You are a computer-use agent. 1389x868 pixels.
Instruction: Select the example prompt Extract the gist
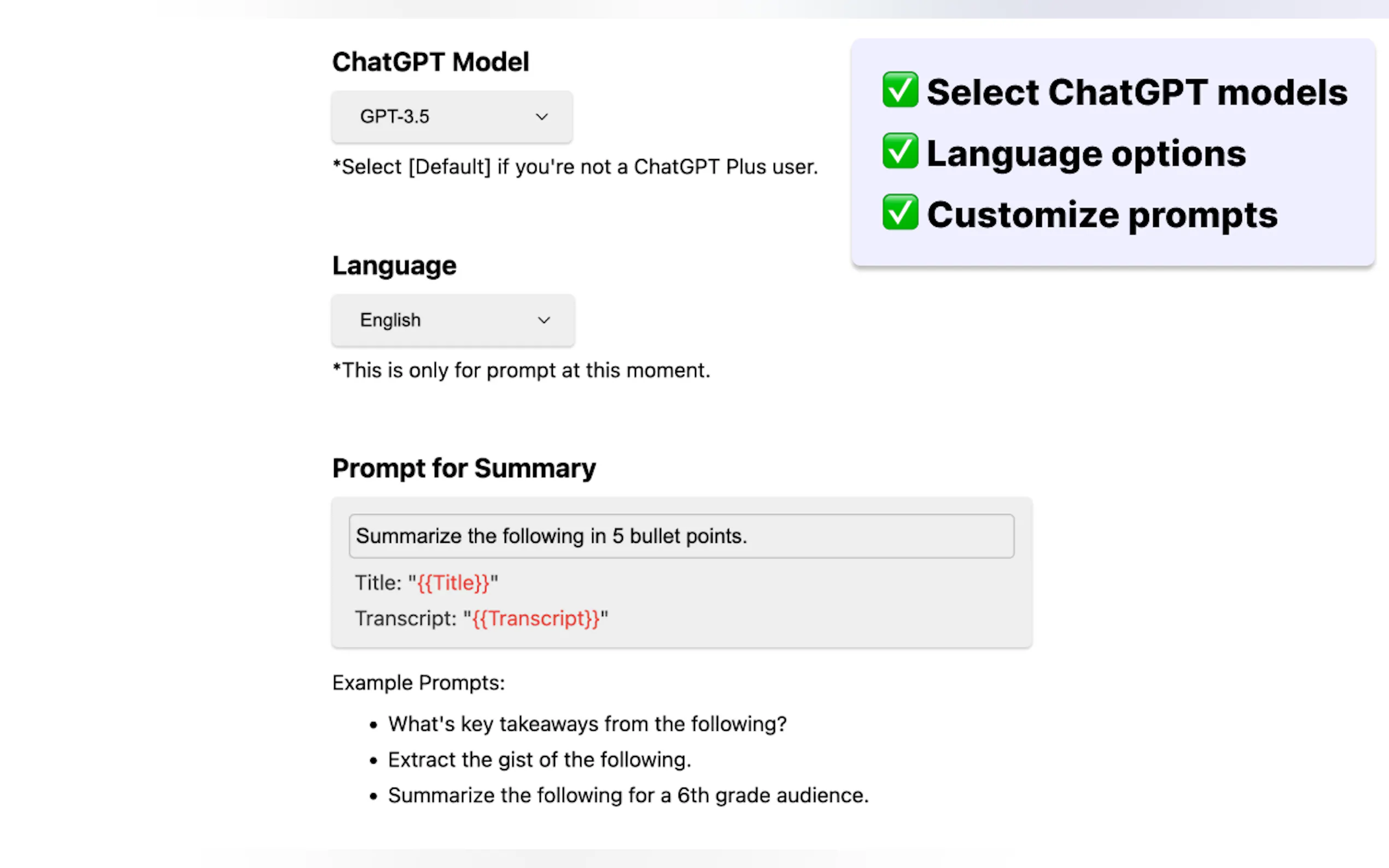539,759
